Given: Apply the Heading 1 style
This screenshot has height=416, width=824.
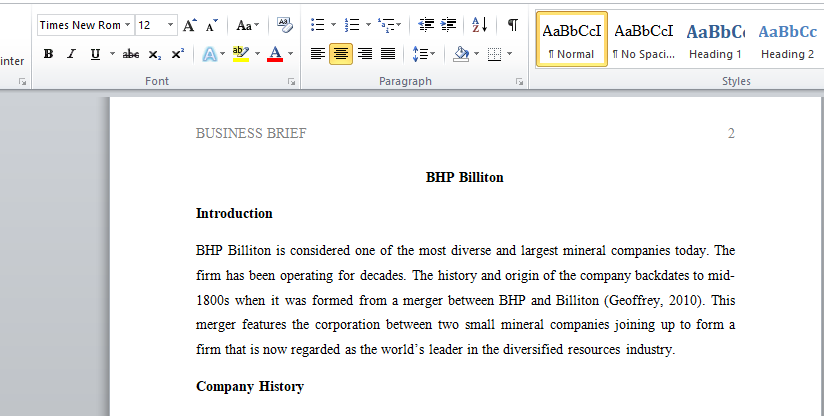Looking at the screenshot, I should (x=715, y=39).
